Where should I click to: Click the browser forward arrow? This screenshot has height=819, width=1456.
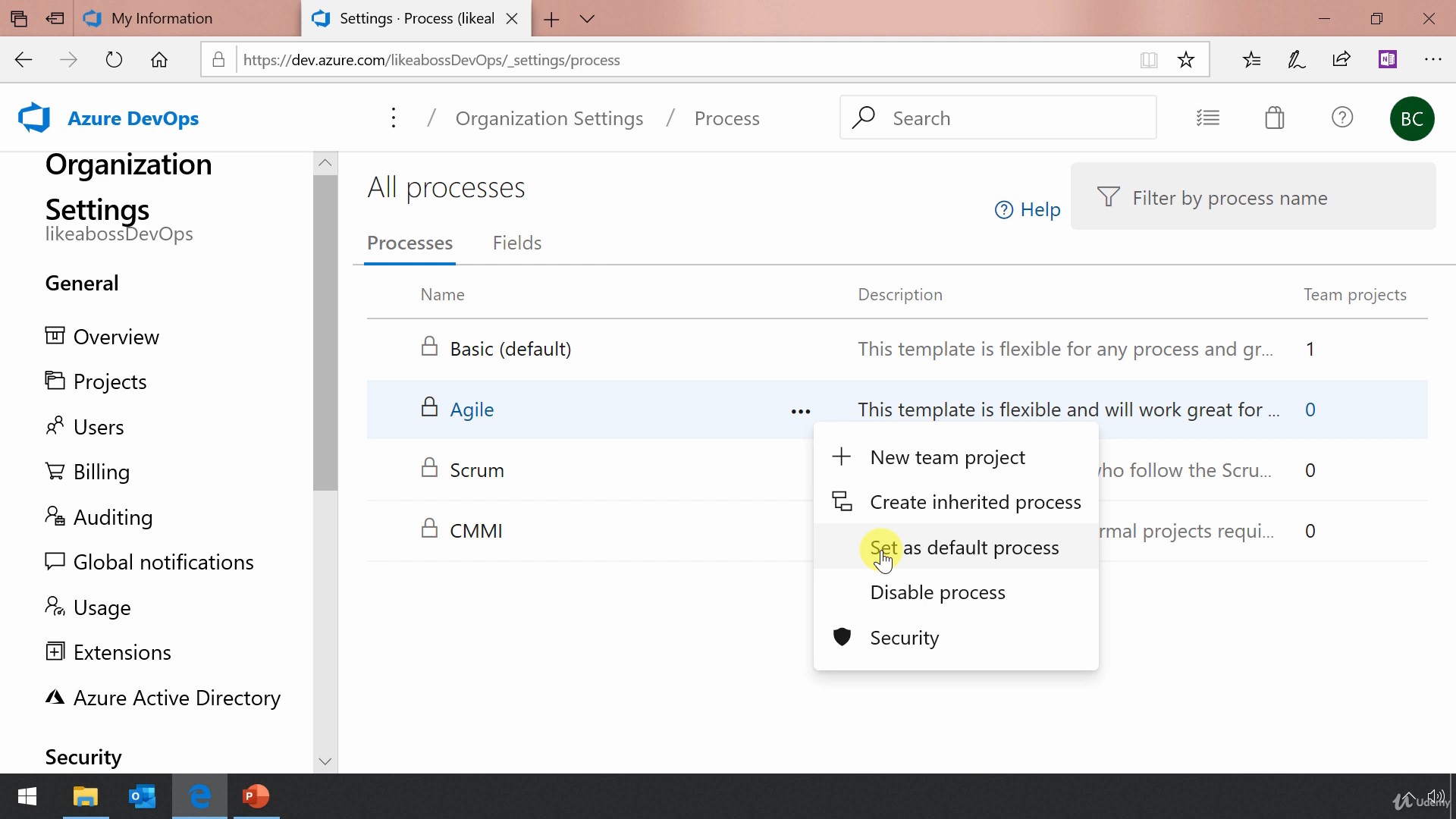(x=68, y=60)
